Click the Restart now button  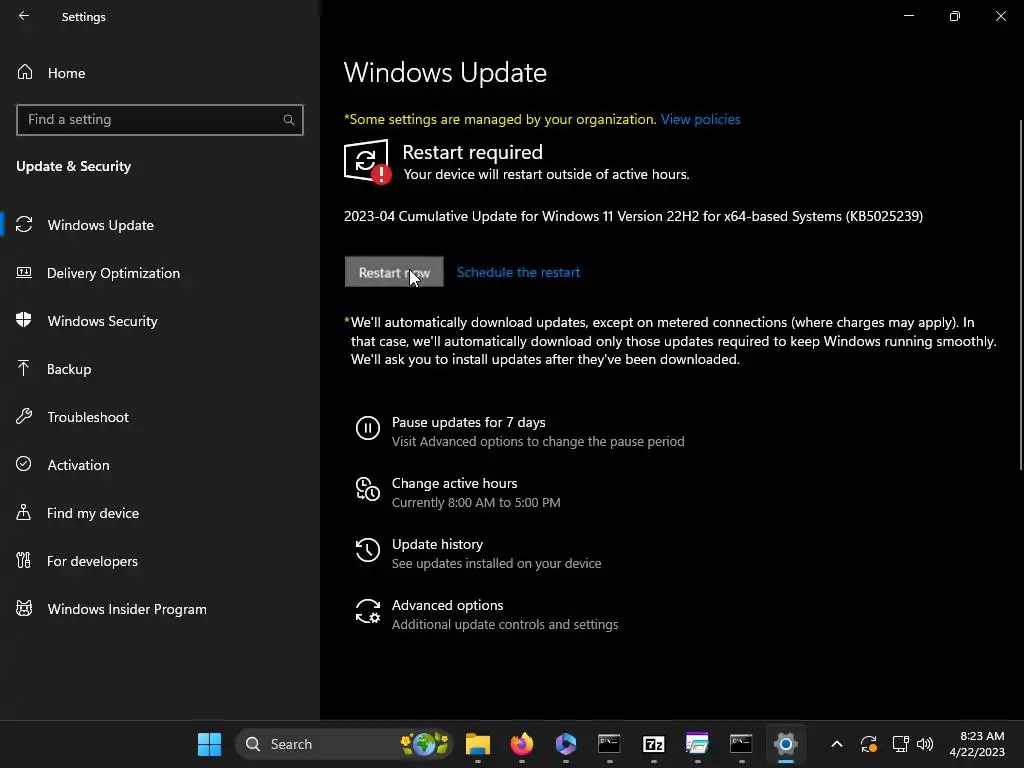coord(394,272)
